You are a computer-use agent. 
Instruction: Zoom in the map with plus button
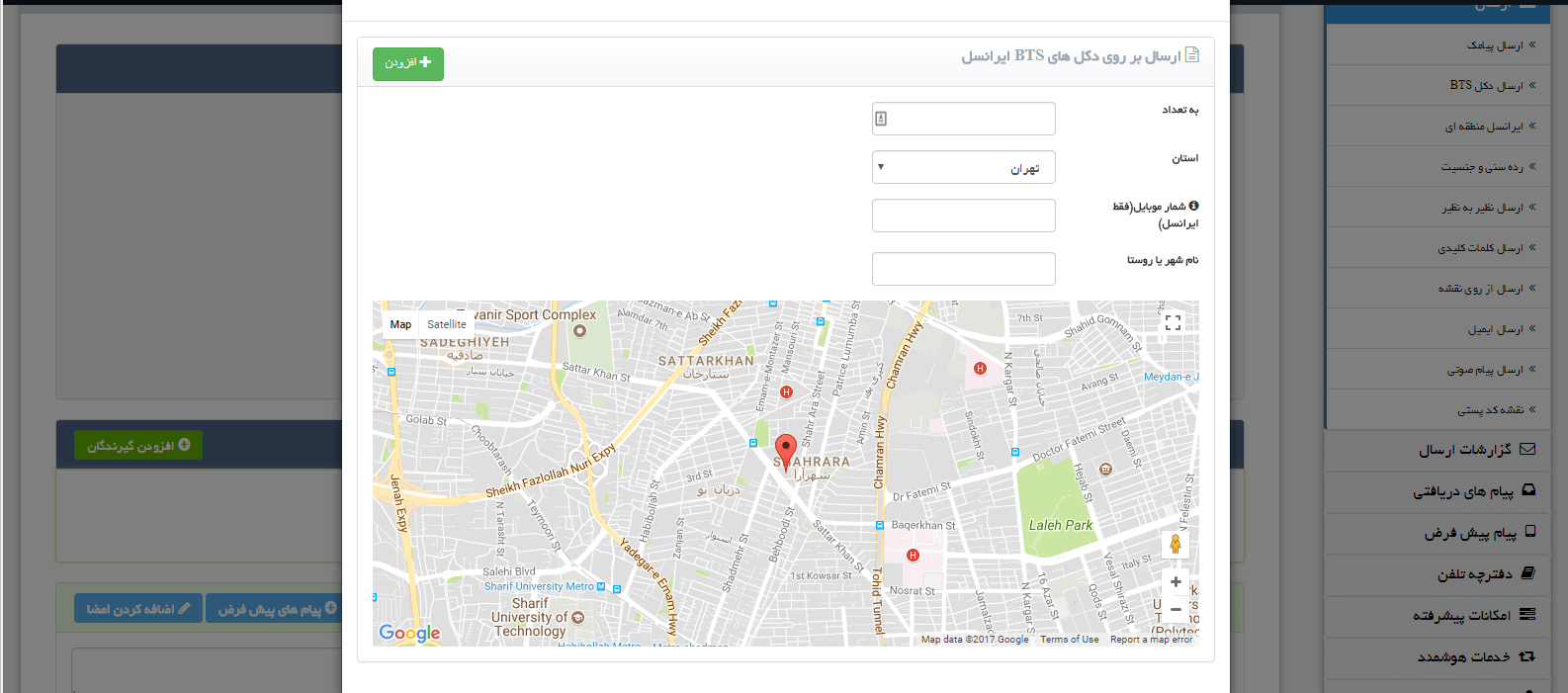1176,582
